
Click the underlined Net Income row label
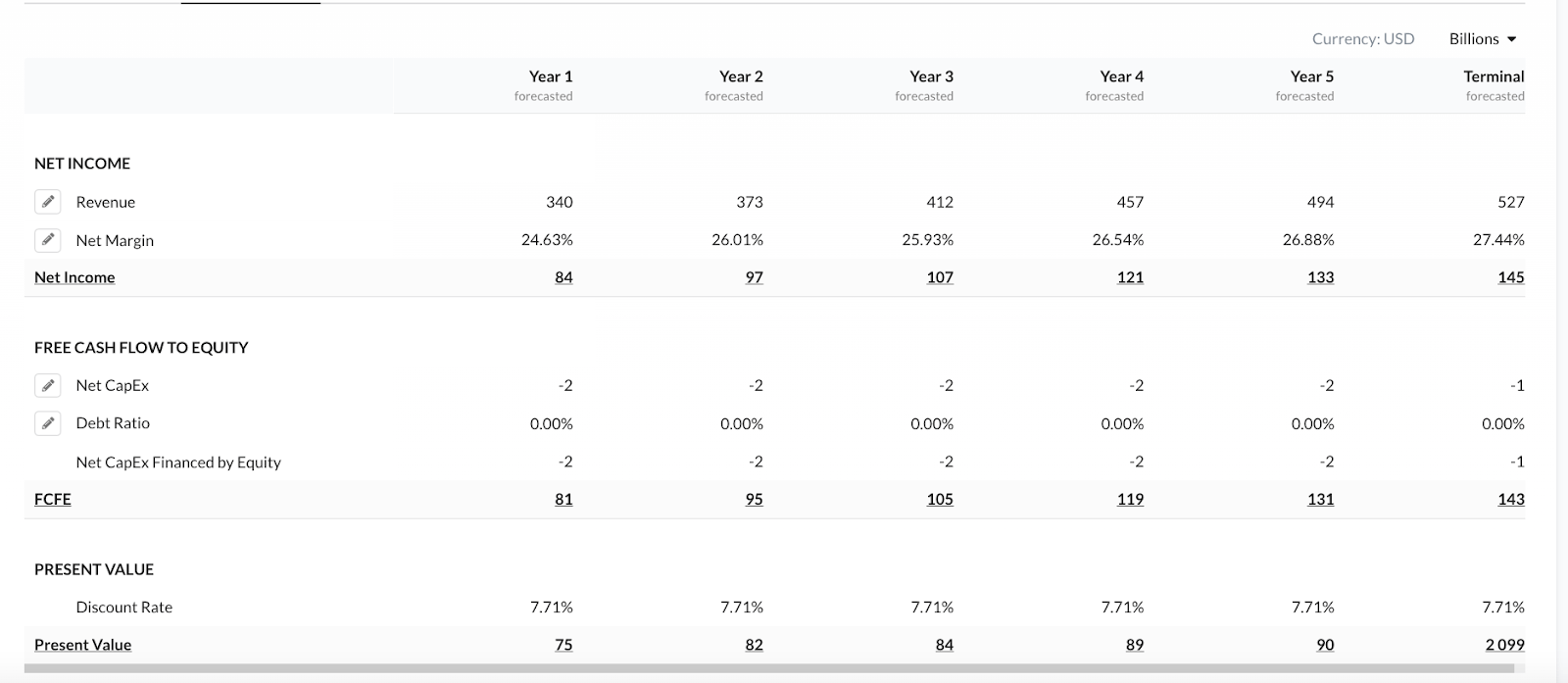pyautogui.click(x=74, y=277)
